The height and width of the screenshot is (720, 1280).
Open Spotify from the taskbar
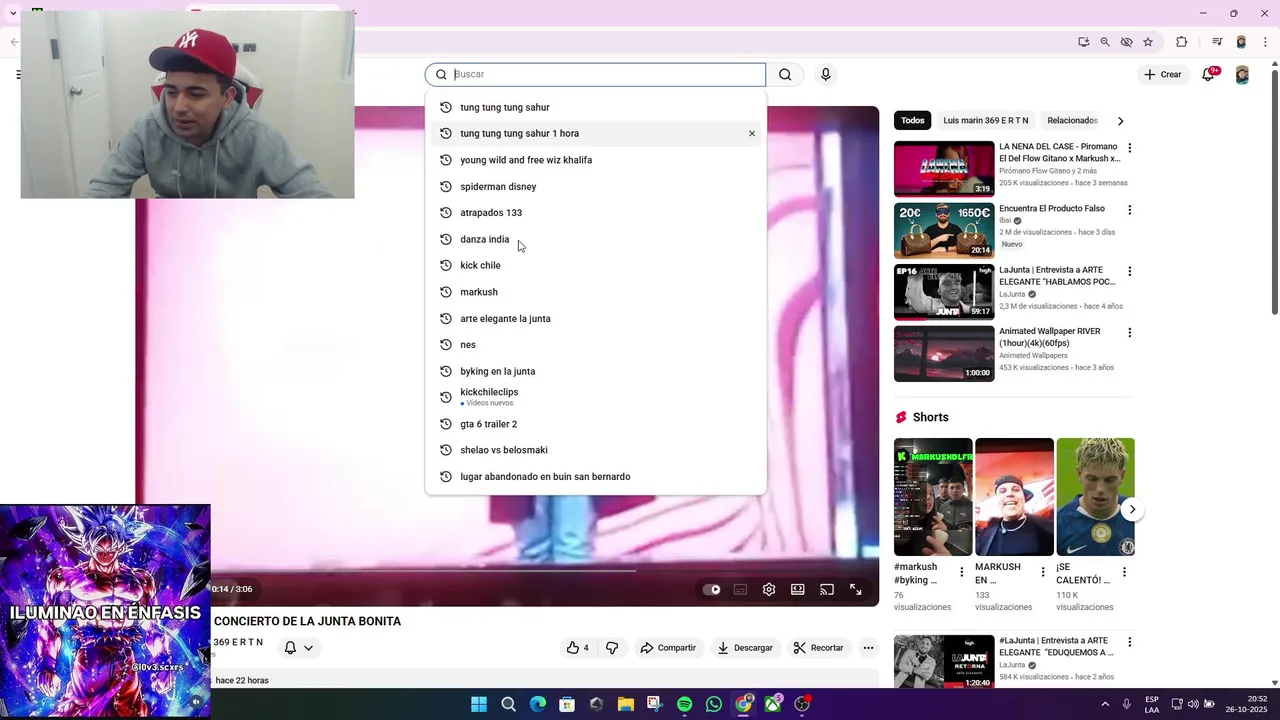click(684, 704)
